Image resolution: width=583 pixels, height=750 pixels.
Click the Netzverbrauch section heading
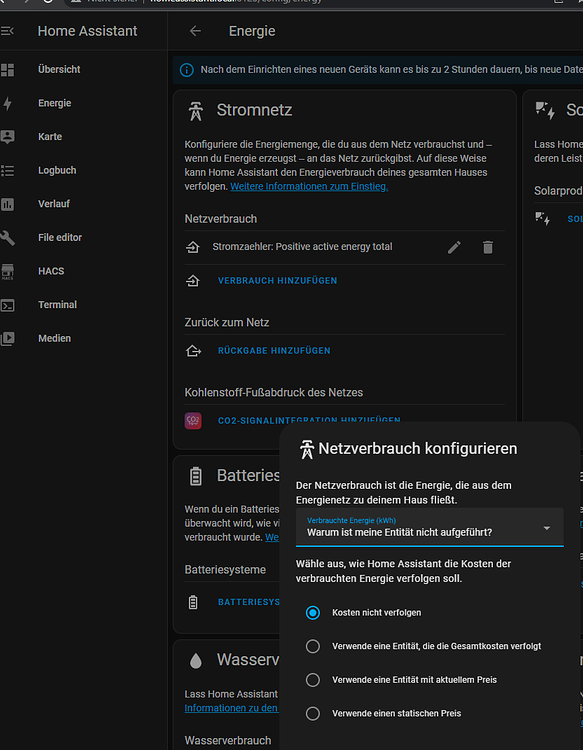click(x=220, y=219)
